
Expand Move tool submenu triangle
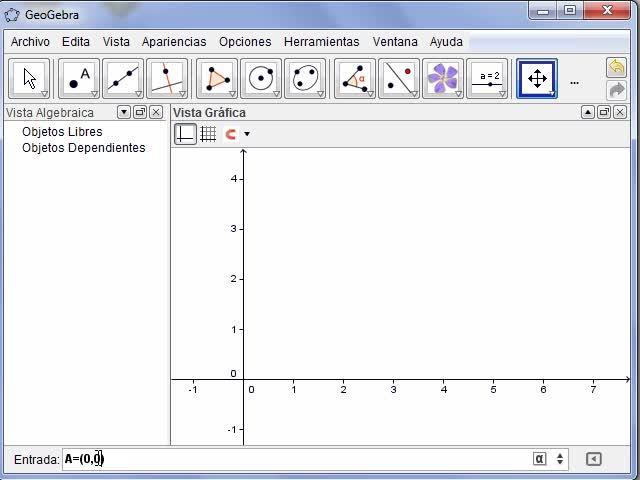[44, 94]
